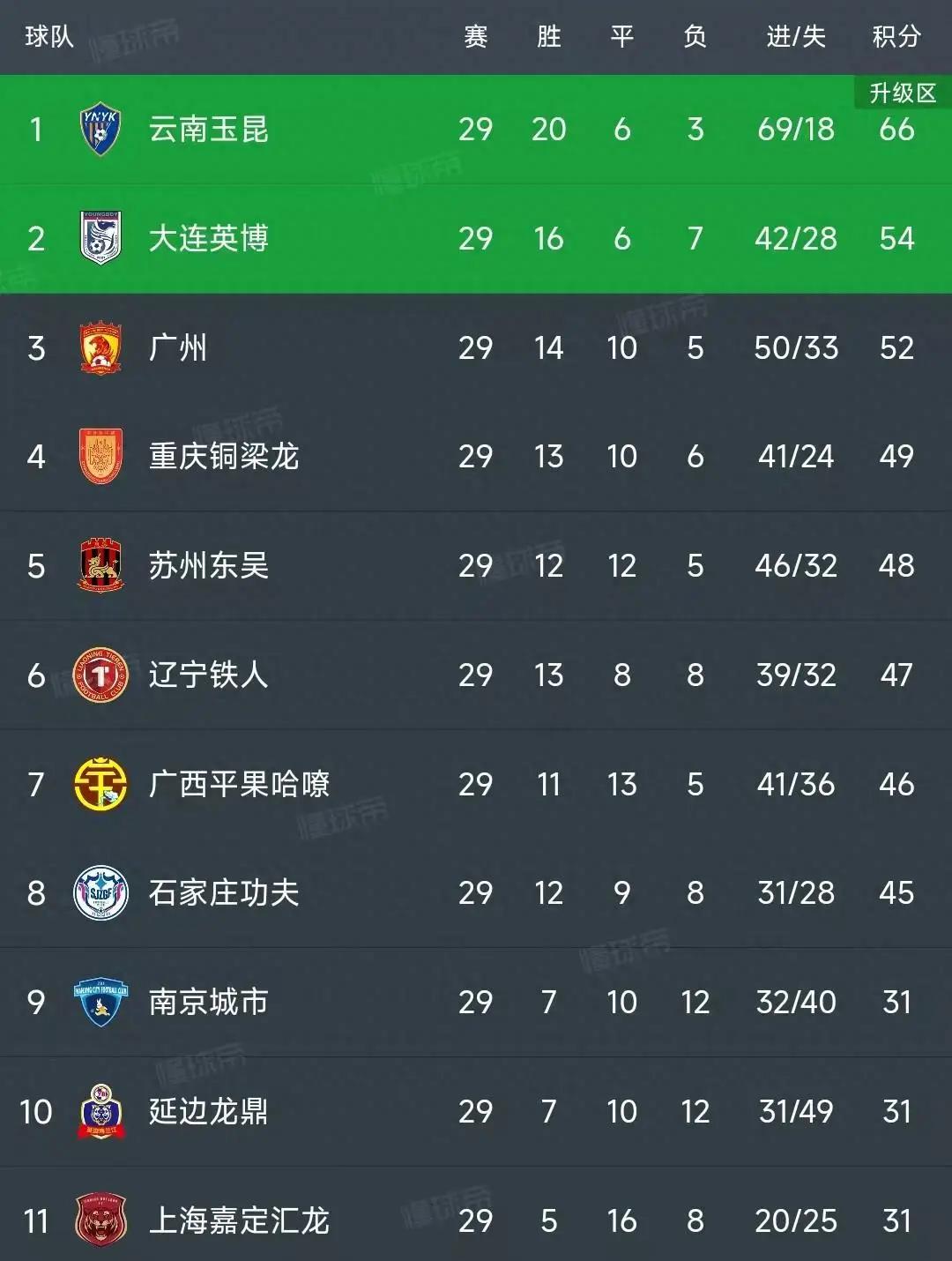Click the 上海嘉定汇龙 tiger logo
Viewport: 952px width, 1261px height.
100,1220
